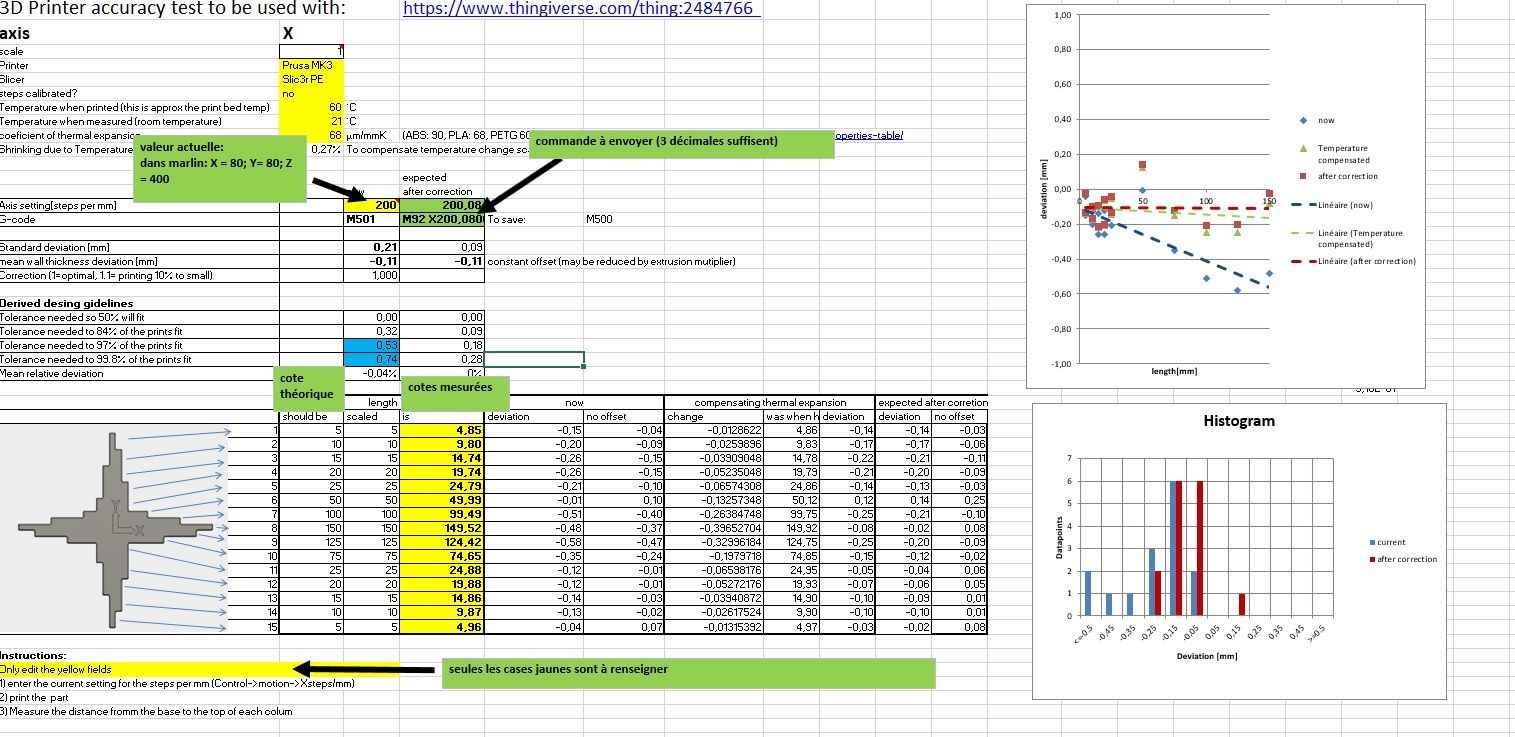Screen dimensions: 1515x737
Task: Select measured value 4,85 in row 1
Action: [x=442, y=430]
